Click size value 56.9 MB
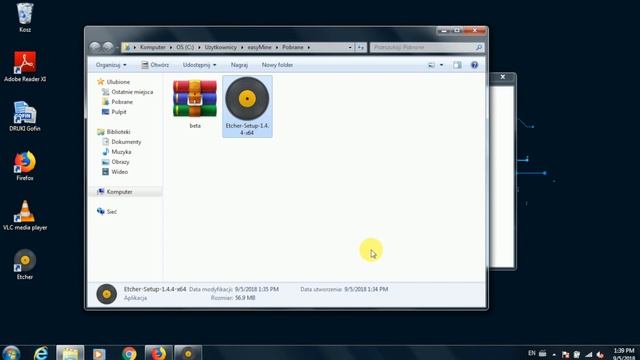The image size is (640, 360). tap(245, 298)
